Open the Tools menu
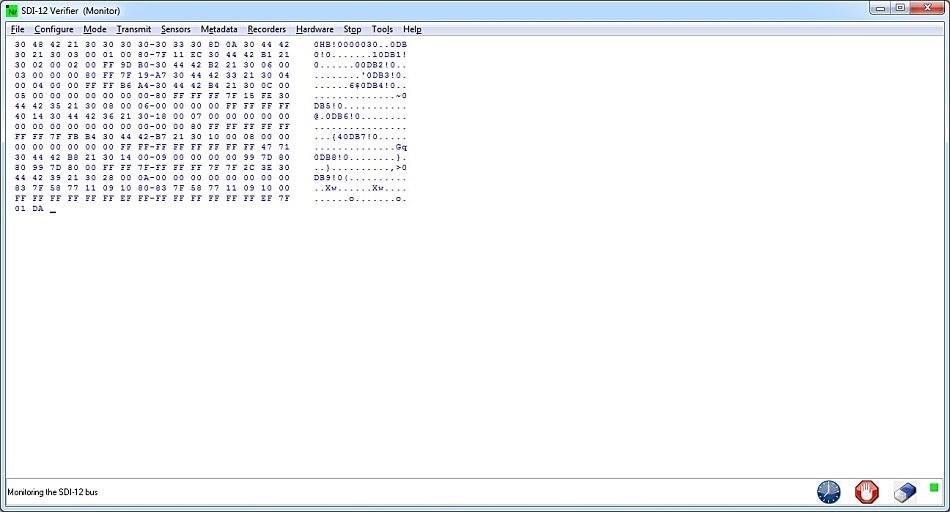 pyautogui.click(x=382, y=29)
